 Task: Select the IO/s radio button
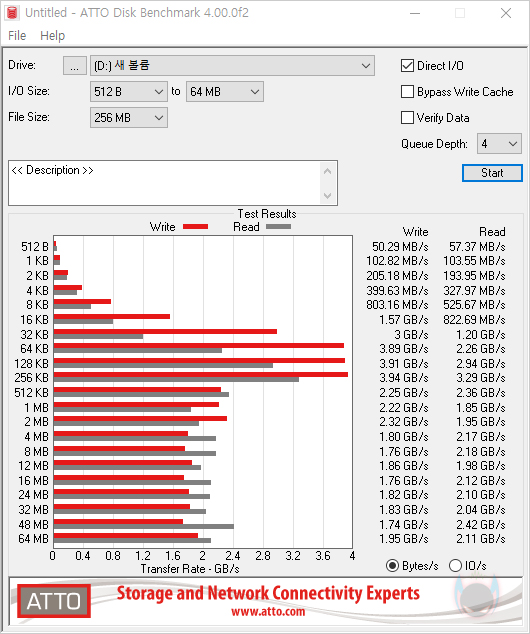(455, 566)
